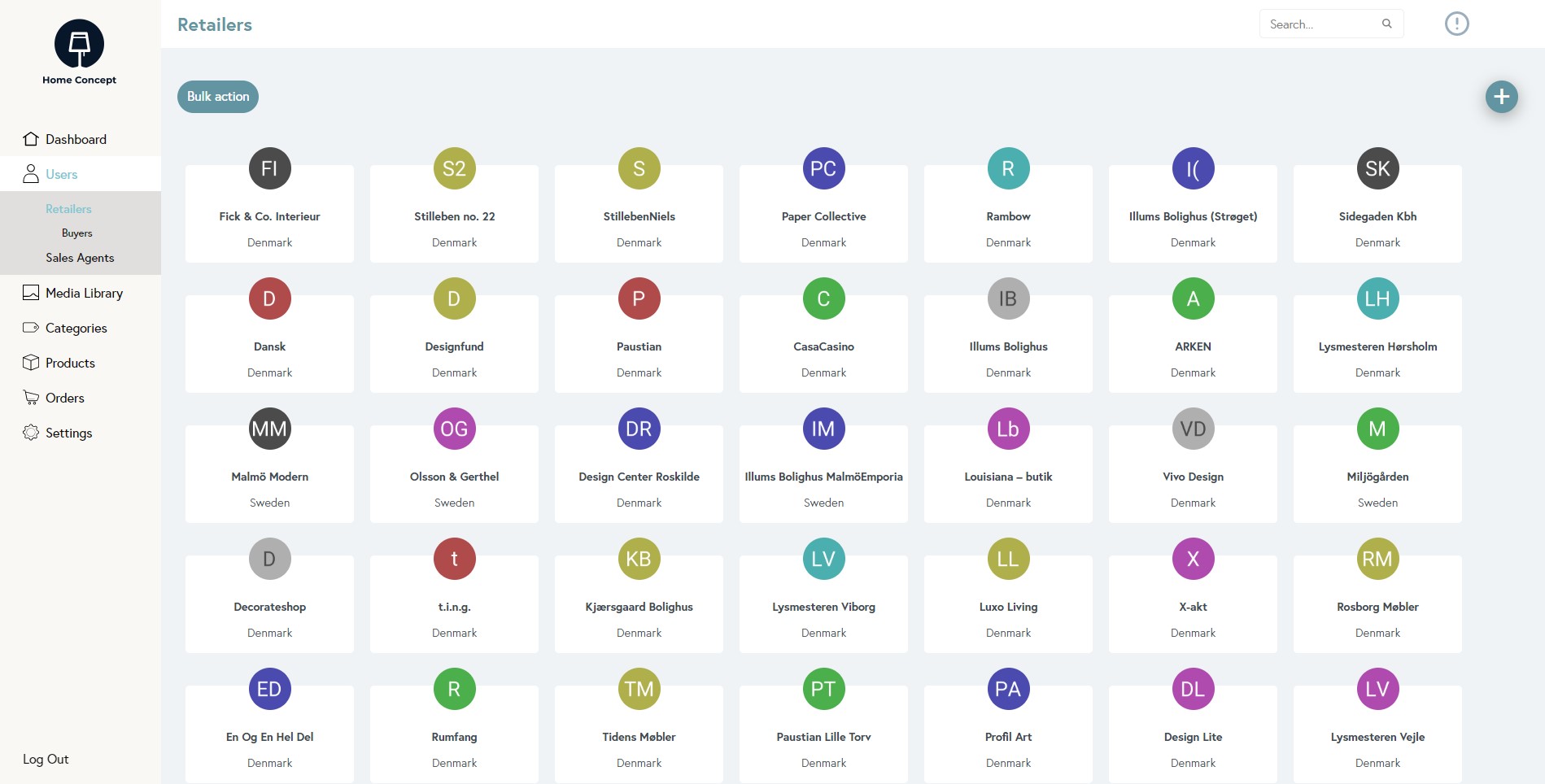Go to the Orders page
This screenshot has width=1545, height=784.
[x=81, y=398]
